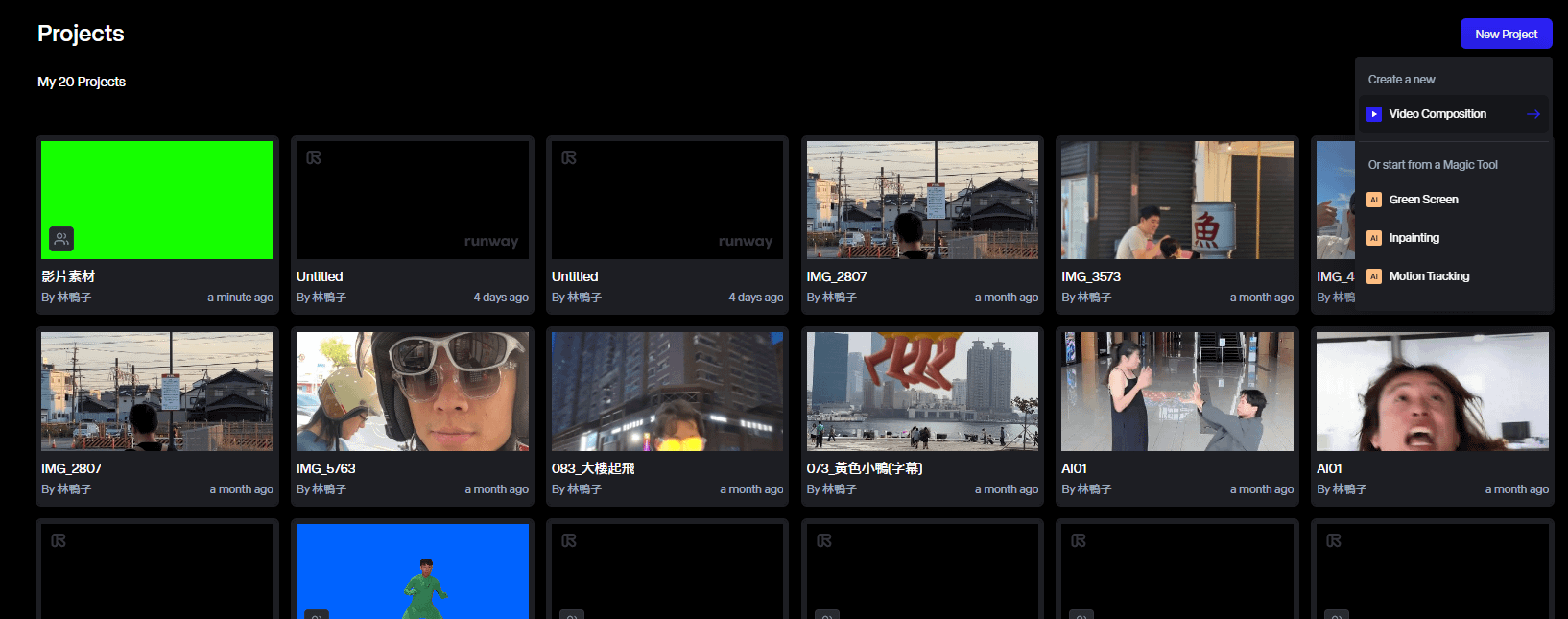The image size is (1568, 619).
Task: Open AI01 project with screaming face thumbnail
Action: 1432,392
